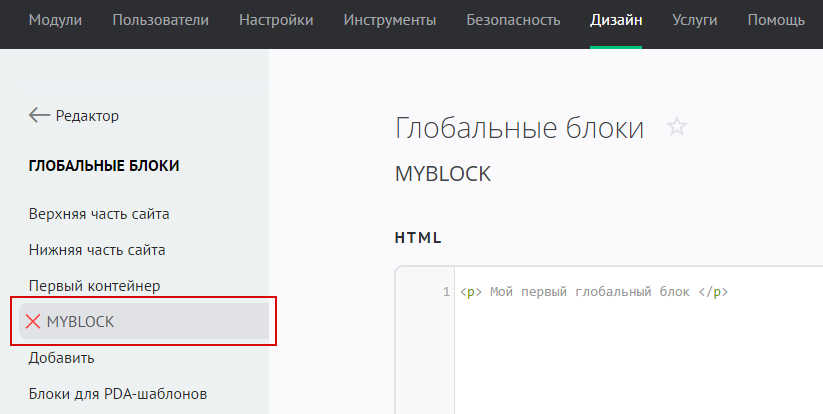The height and width of the screenshot is (414, 823).
Task: Click the back arrow next to Редактор
Action: tap(40, 116)
